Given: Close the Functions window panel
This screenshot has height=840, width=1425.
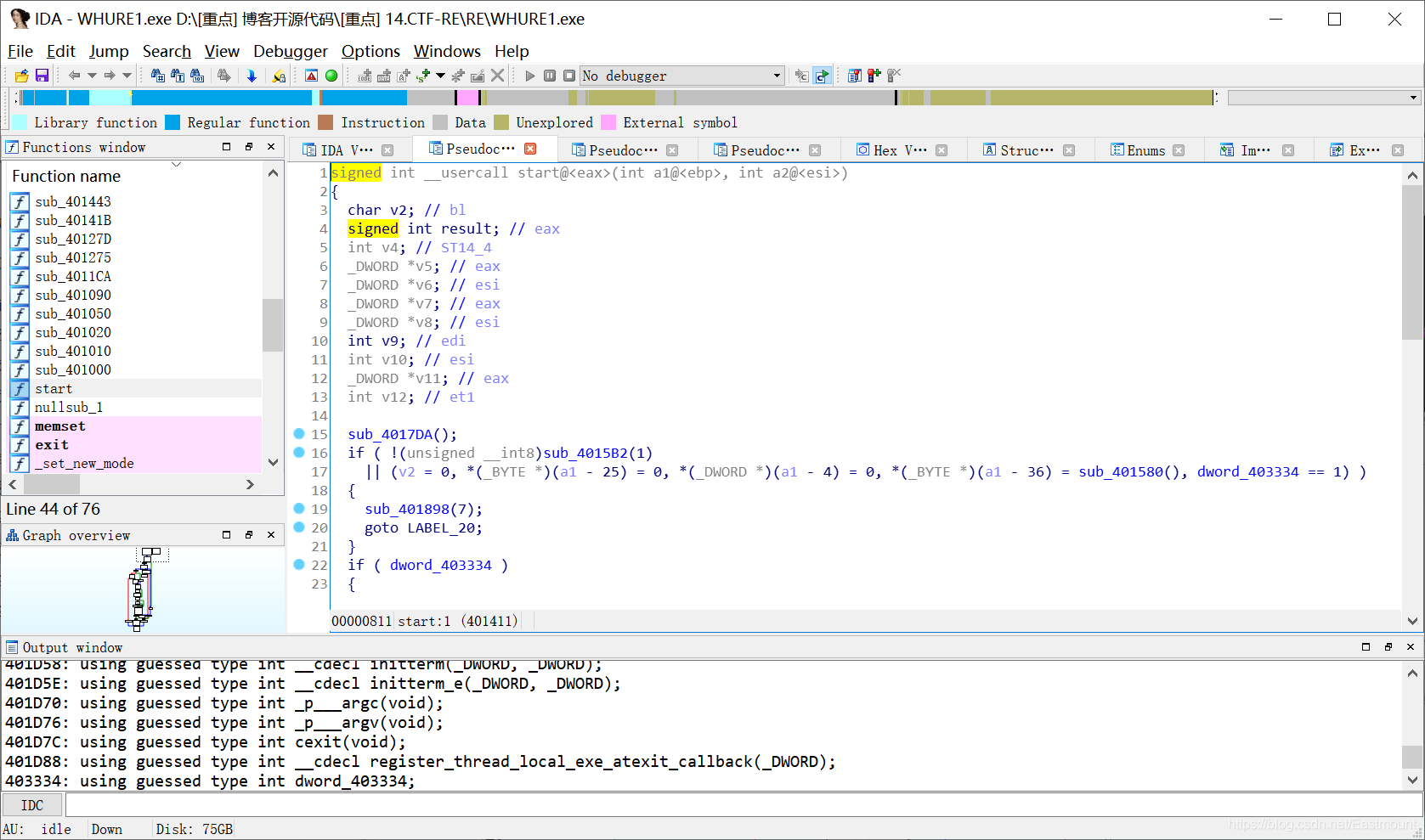Looking at the screenshot, I should tap(271, 147).
